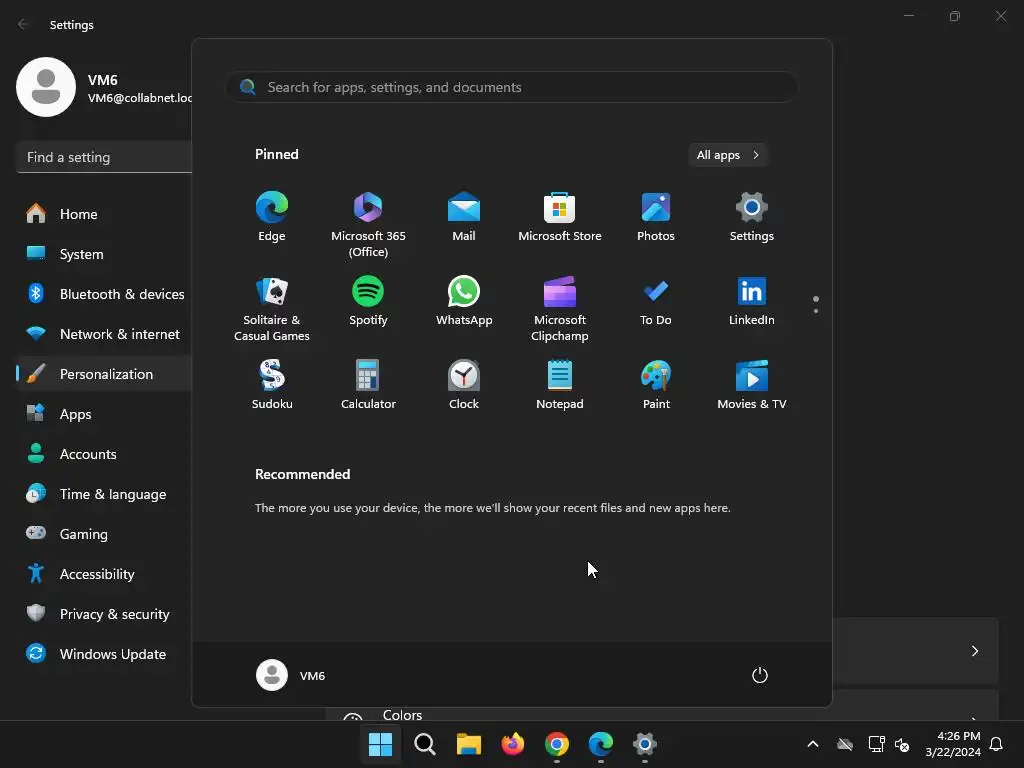Image resolution: width=1024 pixels, height=768 pixels.
Task: Go to Home in Settings sidebar
Action: [x=104, y=214]
